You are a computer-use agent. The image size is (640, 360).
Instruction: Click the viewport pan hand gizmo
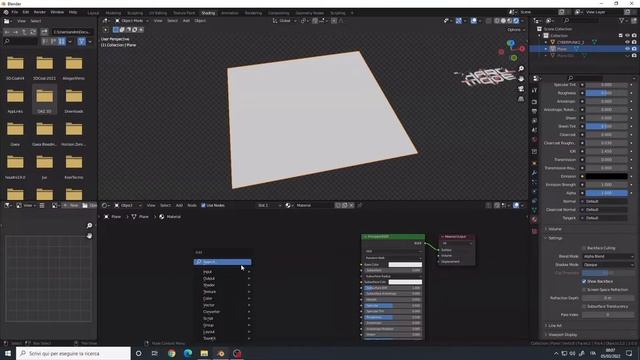pos(521,79)
